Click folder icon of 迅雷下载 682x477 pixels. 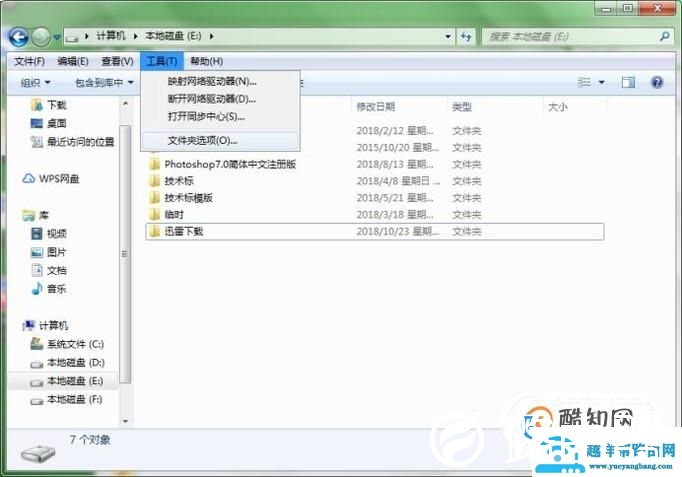[x=154, y=231]
